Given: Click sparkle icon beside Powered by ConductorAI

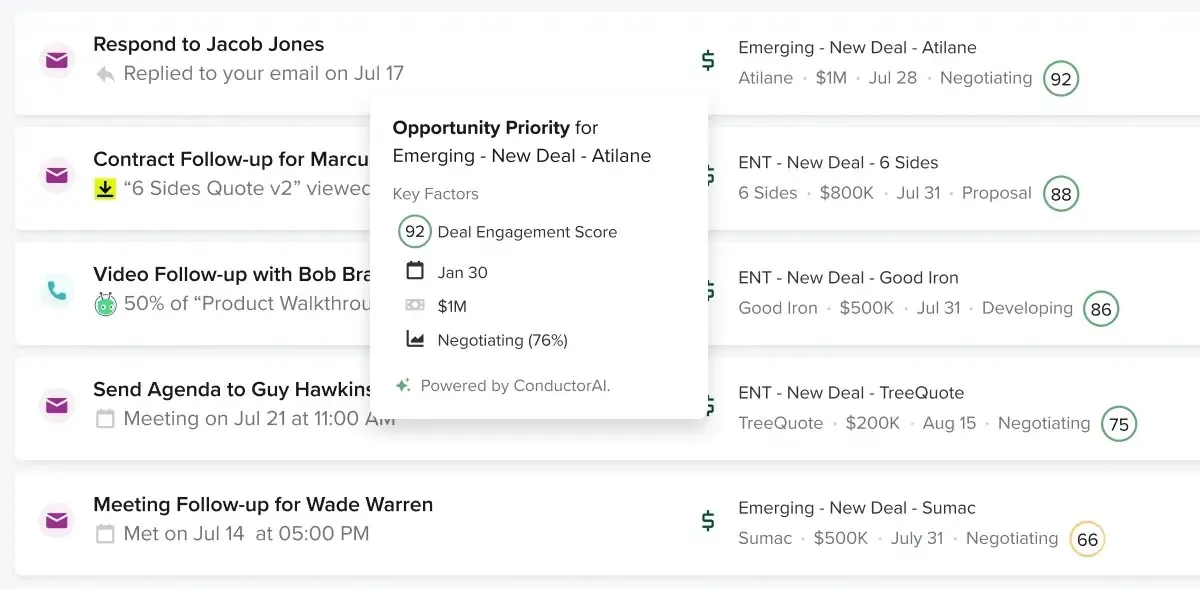Looking at the screenshot, I should tap(403, 385).
